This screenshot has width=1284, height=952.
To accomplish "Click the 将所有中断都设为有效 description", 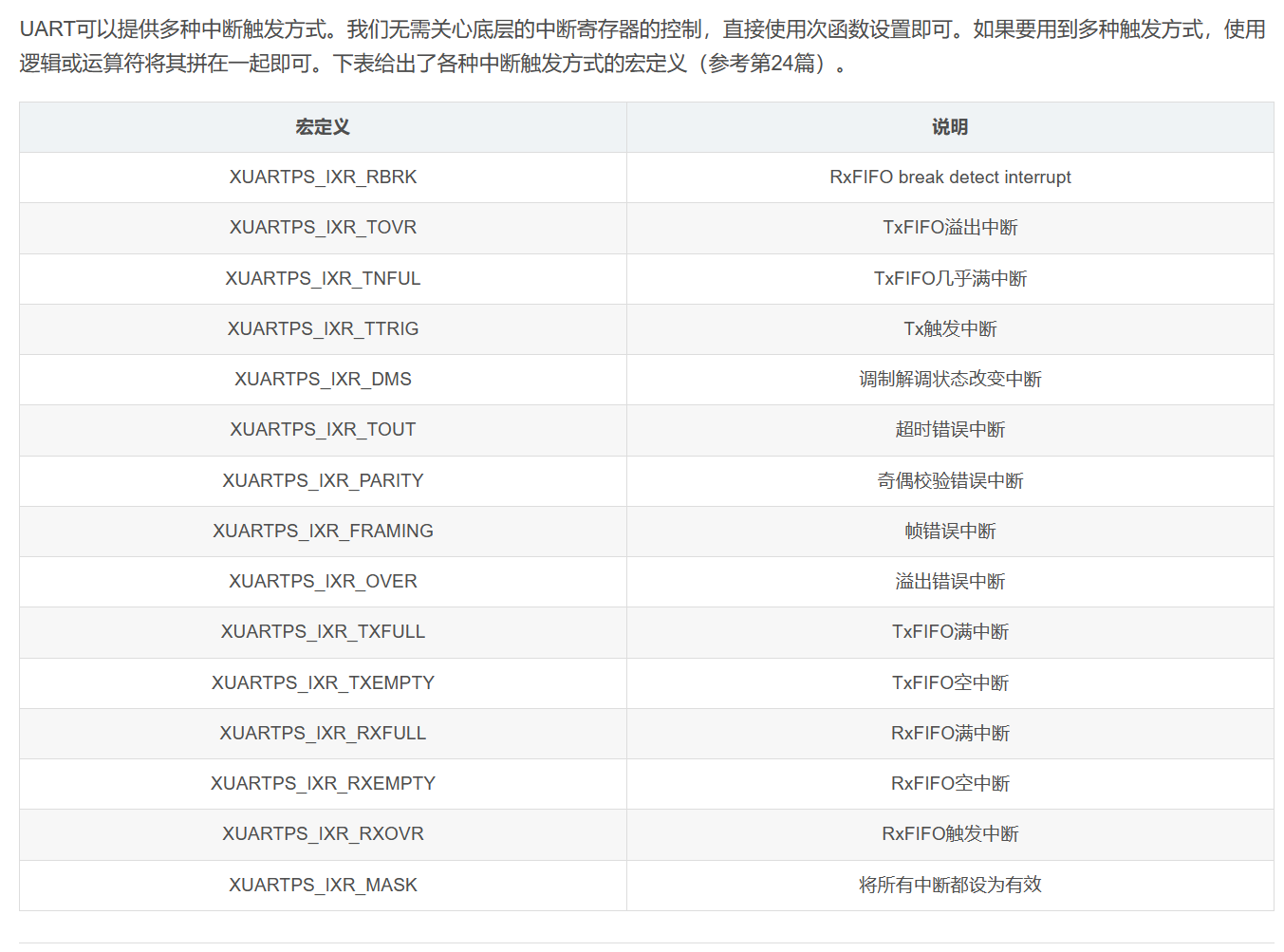I will (950, 886).
